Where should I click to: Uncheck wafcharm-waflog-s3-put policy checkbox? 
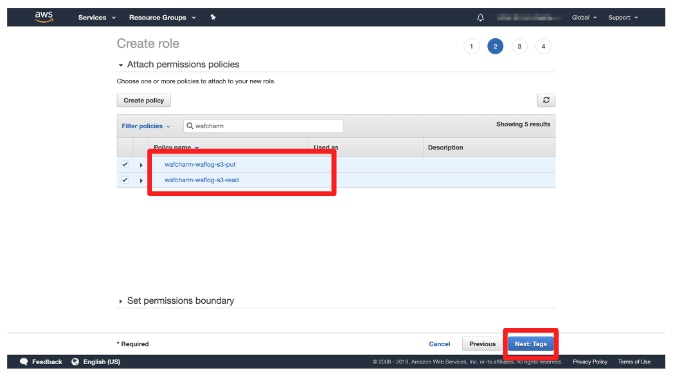click(125, 165)
